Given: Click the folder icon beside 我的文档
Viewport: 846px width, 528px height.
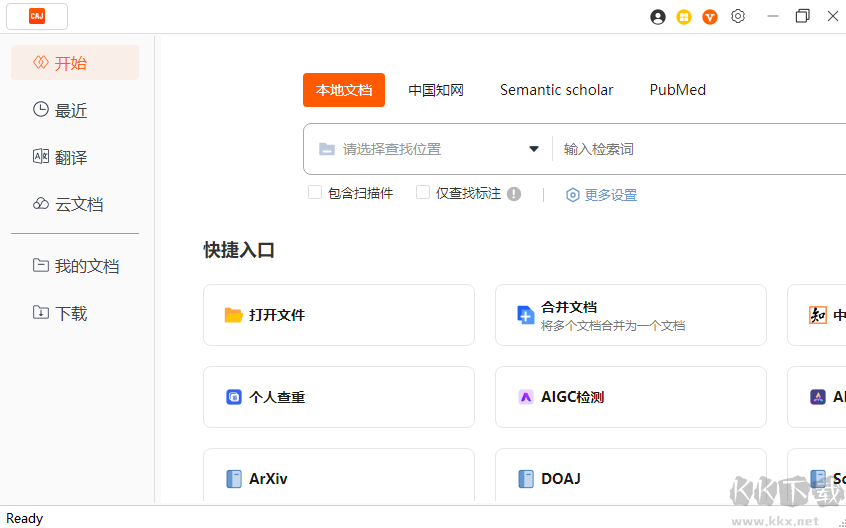Looking at the screenshot, I should [x=40, y=265].
